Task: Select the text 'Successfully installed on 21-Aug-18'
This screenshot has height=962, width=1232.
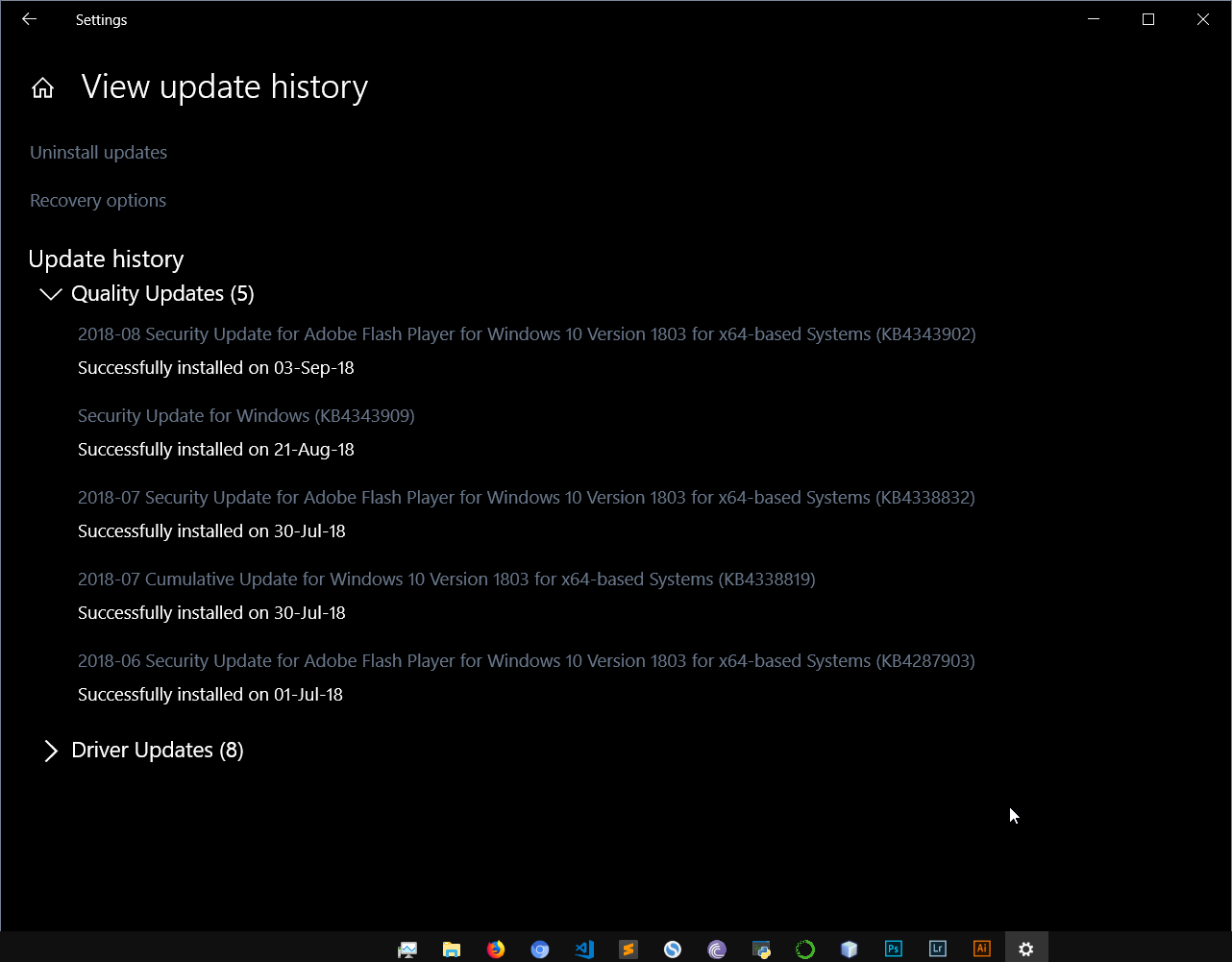Action: tap(216, 449)
